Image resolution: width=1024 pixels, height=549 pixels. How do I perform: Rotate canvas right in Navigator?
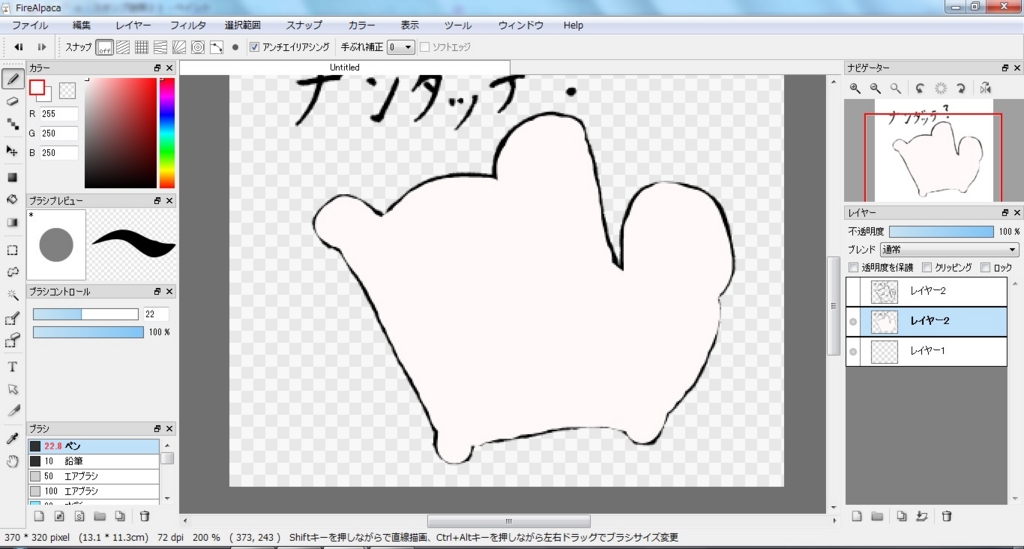coord(961,88)
